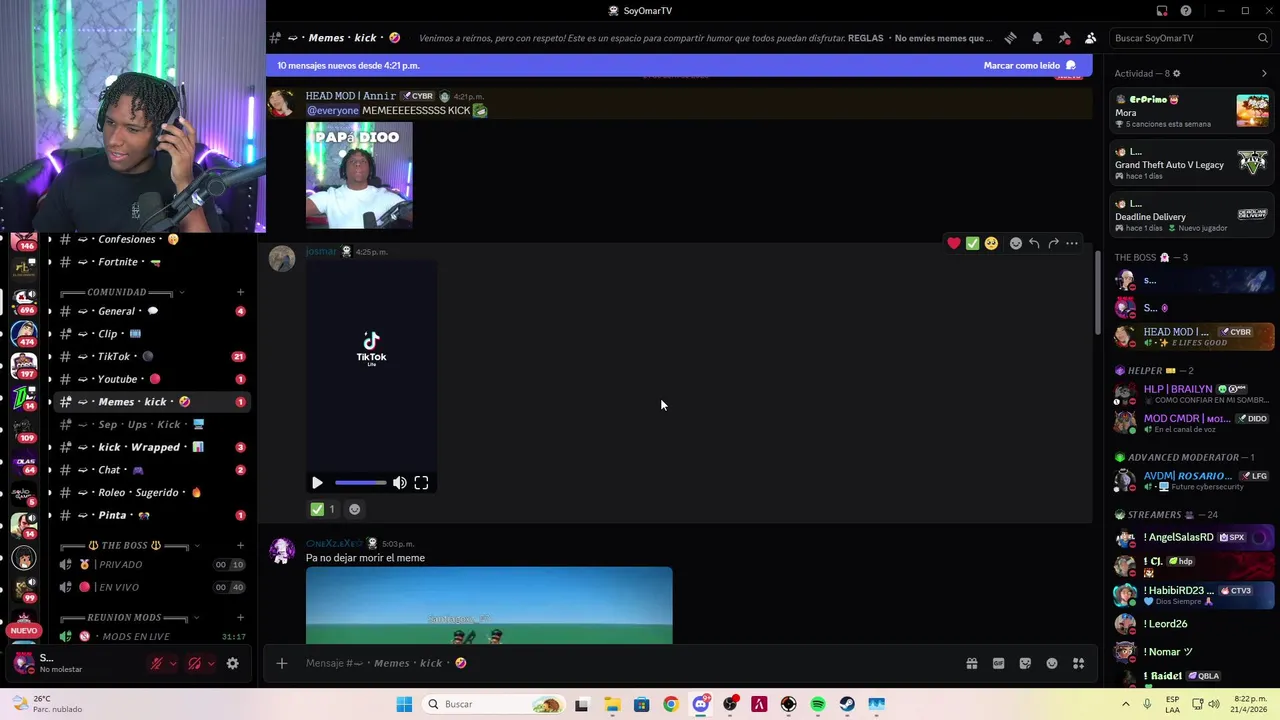
Task: Open the Pa no dejar morir el meme image
Action: click(x=489, y=606)
